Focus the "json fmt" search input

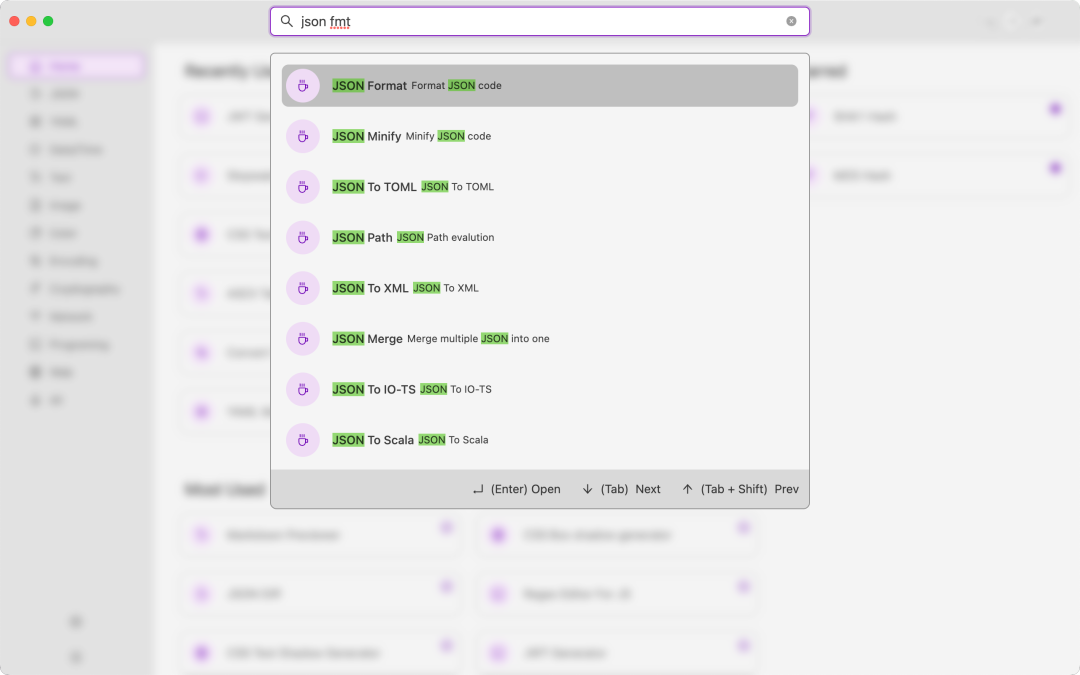(540, 21)
